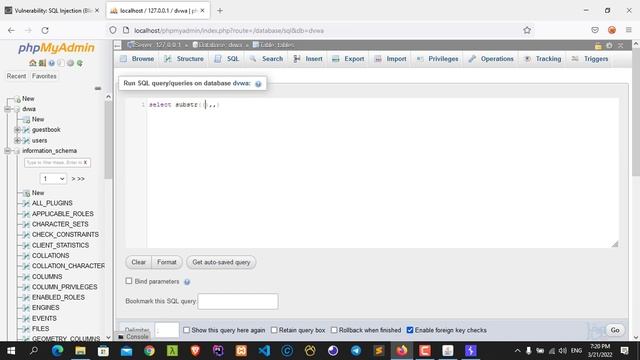
Task: Open Microsoft Edge from the taskbar
Action: 58,351
